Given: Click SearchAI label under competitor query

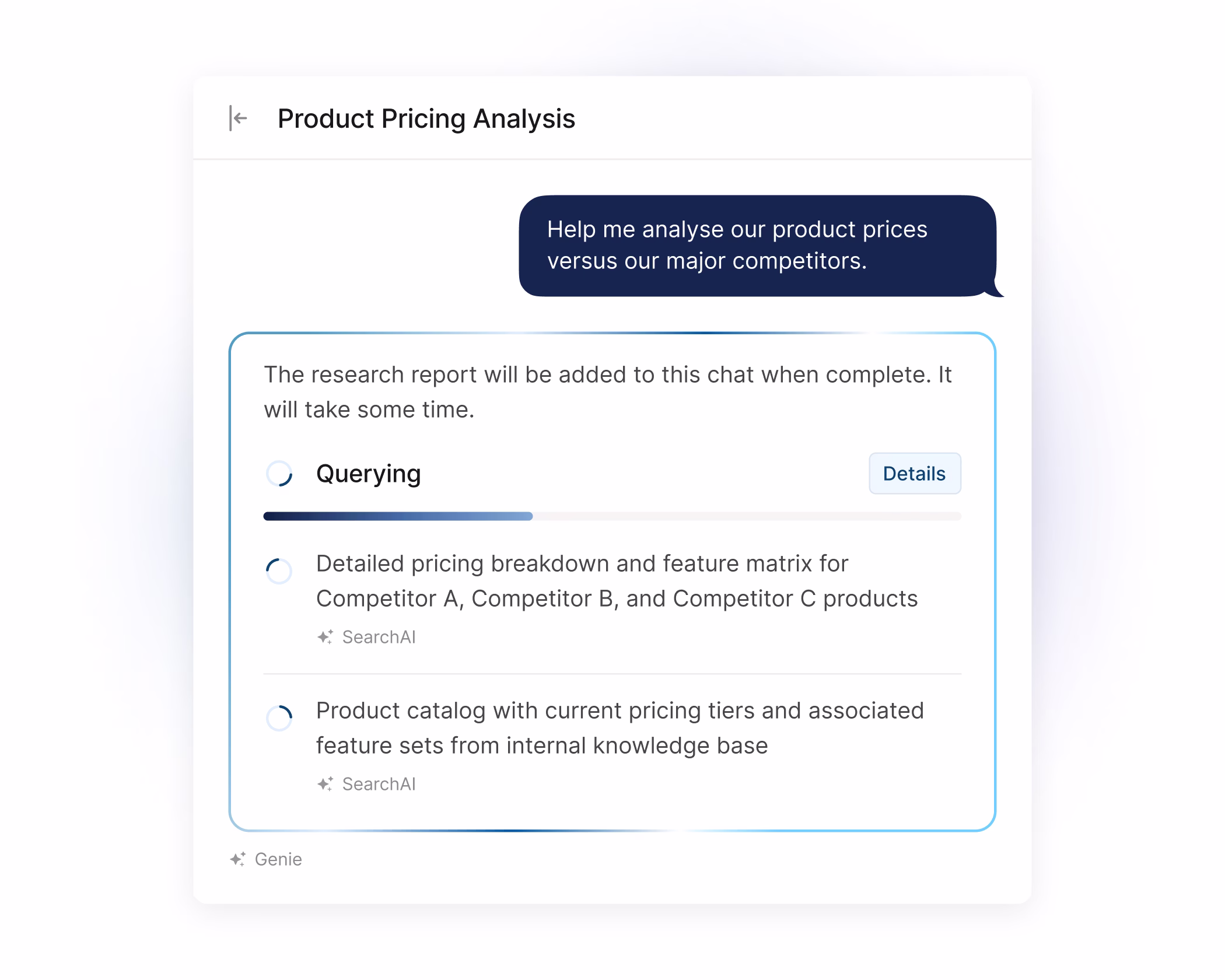Looking at the screenshot, I should pyautogui.click(x=379, y=637).
